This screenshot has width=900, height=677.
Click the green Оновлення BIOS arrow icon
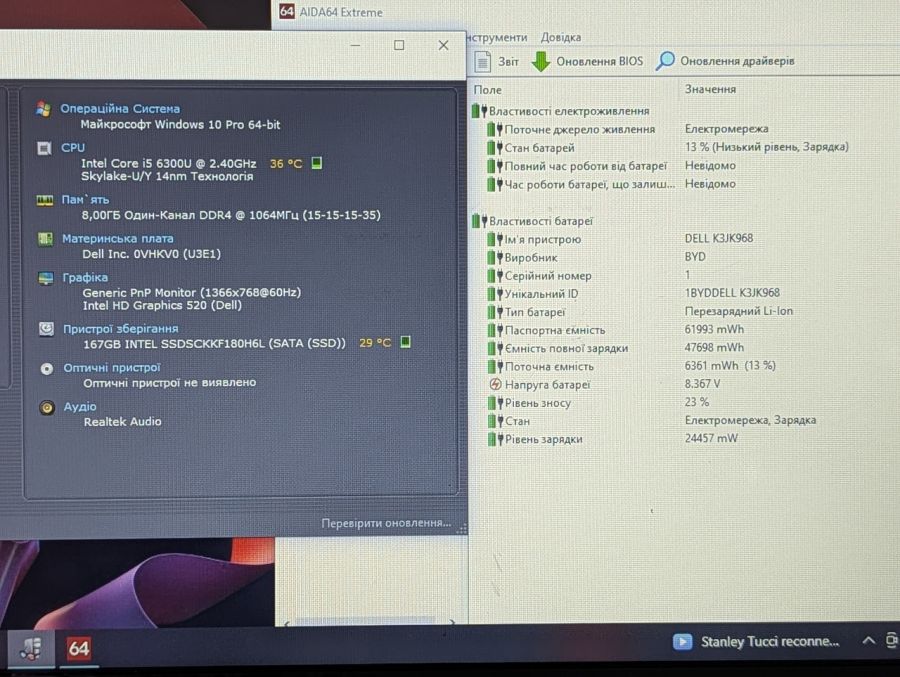tap(541, 61)
